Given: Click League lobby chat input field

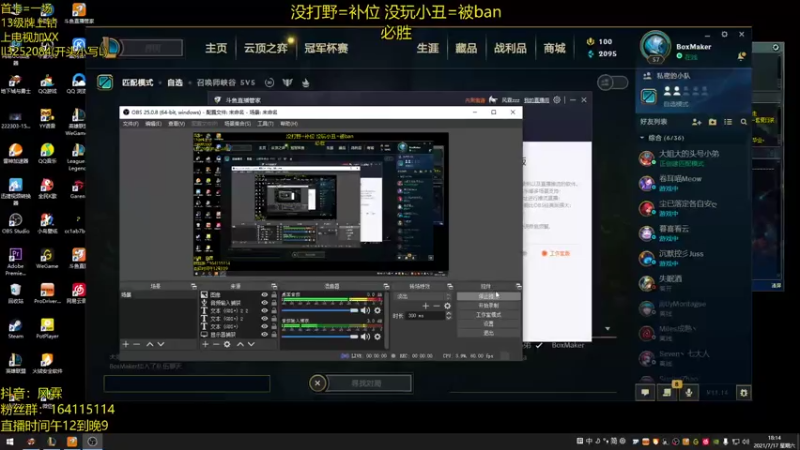Looking at the screenshot, I should coord(187,384).
